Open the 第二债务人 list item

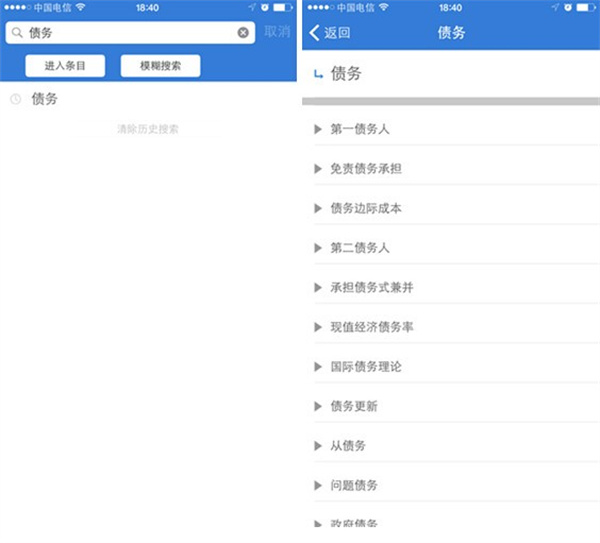[x=360, y=247]
